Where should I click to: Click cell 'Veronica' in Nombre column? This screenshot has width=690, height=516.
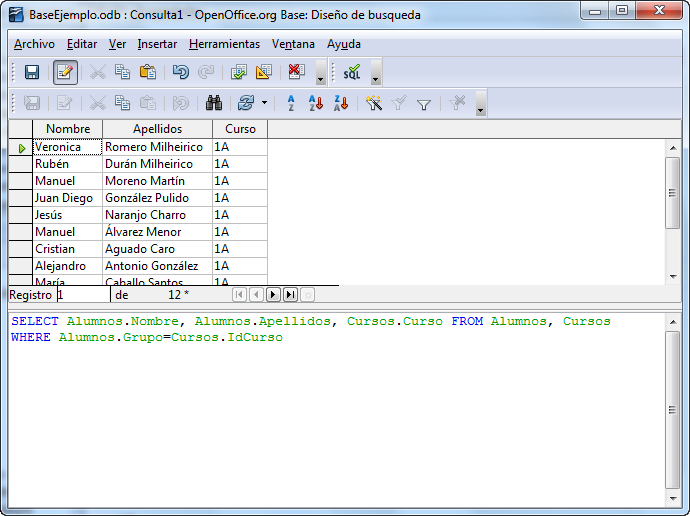coord(68,147)
